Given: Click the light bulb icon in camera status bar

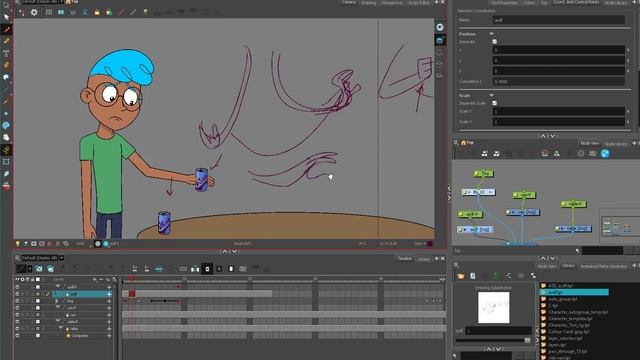Looking at the screenshot, I should click(x=18, y=244).
